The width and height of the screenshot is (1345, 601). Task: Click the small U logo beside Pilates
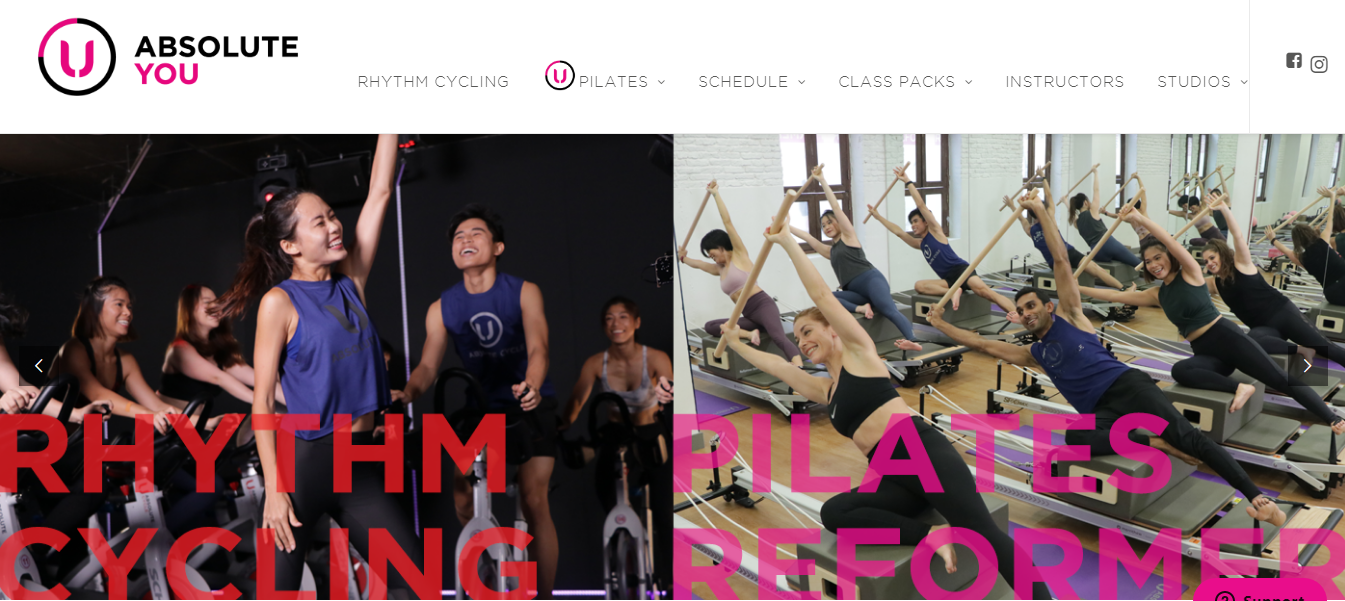coord(560,75)
